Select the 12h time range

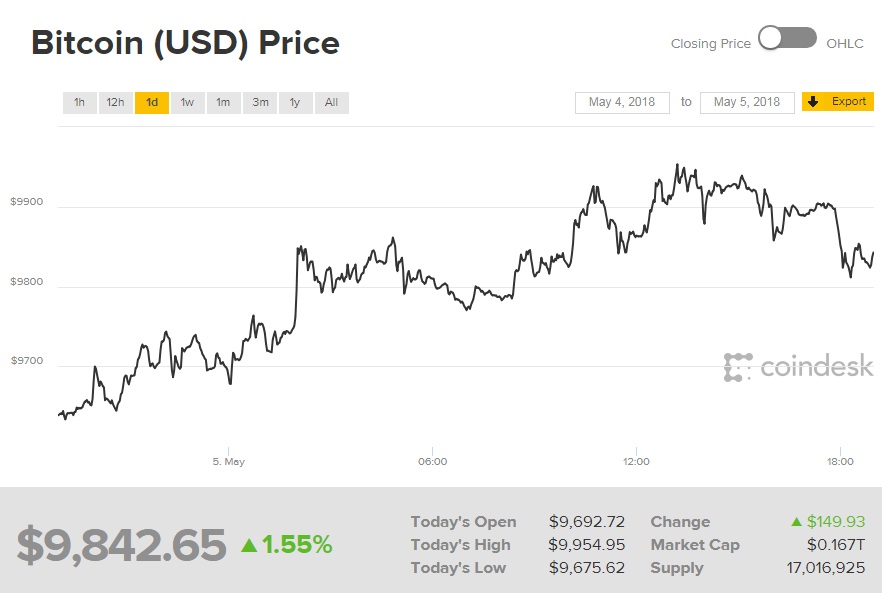pyautogui.click(x=115, y=102)
